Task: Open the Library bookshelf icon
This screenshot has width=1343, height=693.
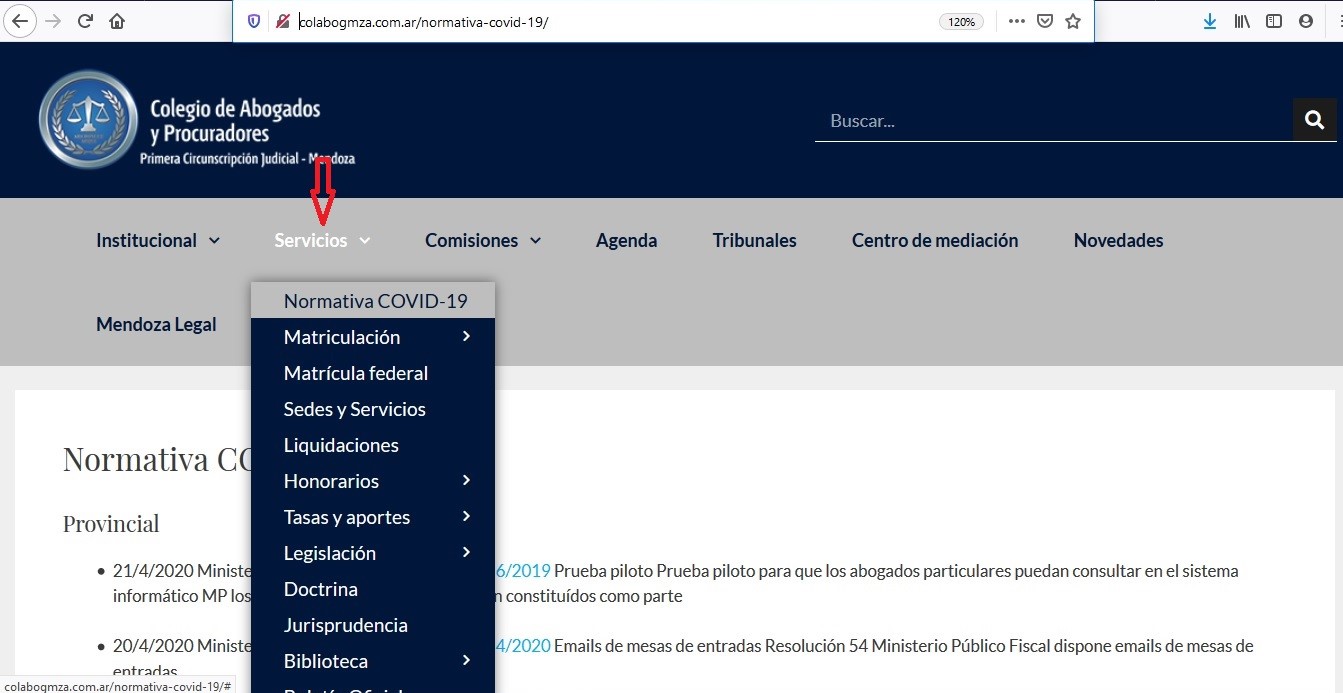Action: click(1241, 21)
